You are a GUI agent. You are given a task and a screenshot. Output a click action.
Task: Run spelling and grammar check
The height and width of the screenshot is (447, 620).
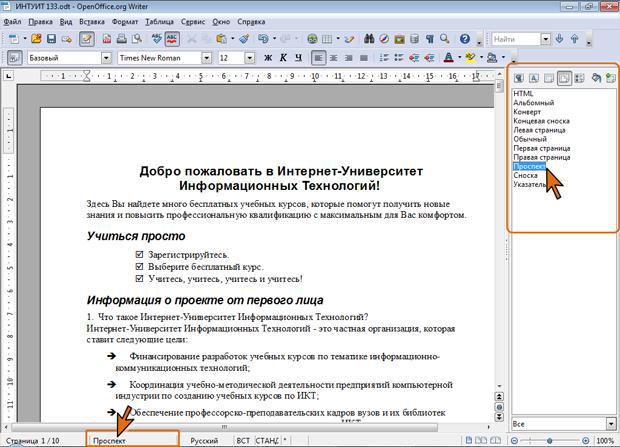pos(157,39)
